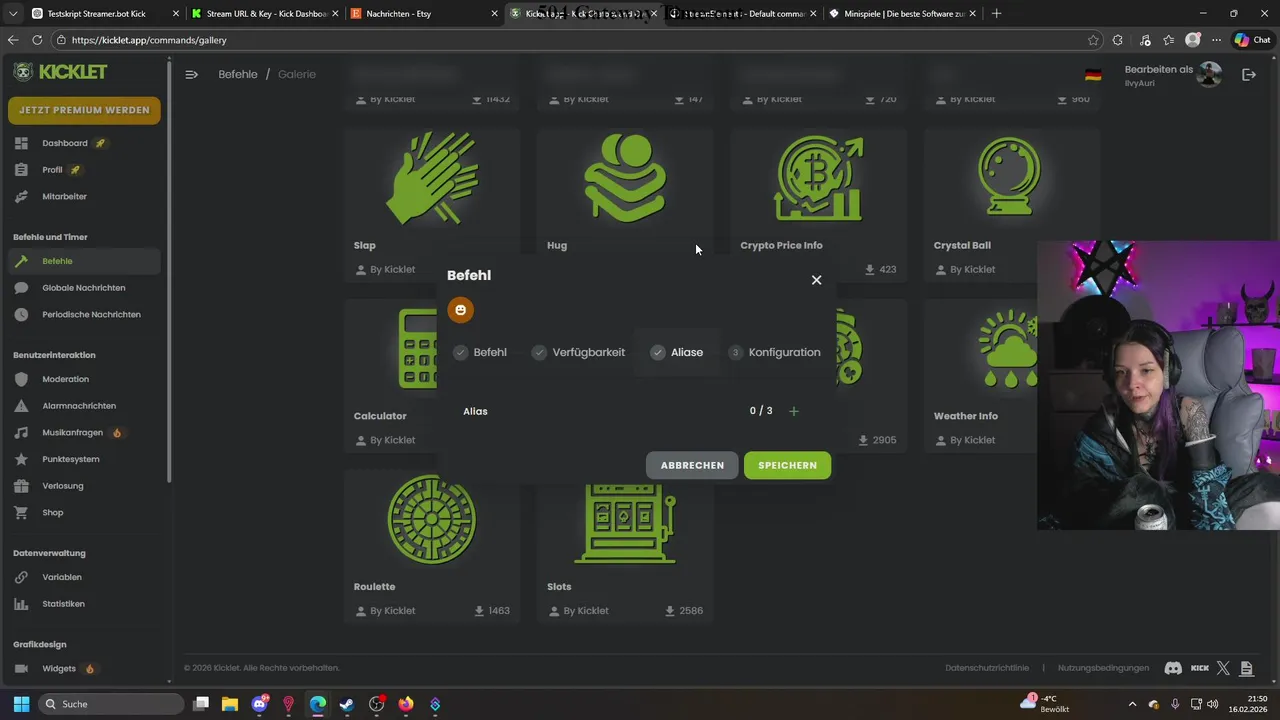Change language via the German flag icon
Image resolution: width=1280 pixels, height=720 pixels.
point(1093,75)
